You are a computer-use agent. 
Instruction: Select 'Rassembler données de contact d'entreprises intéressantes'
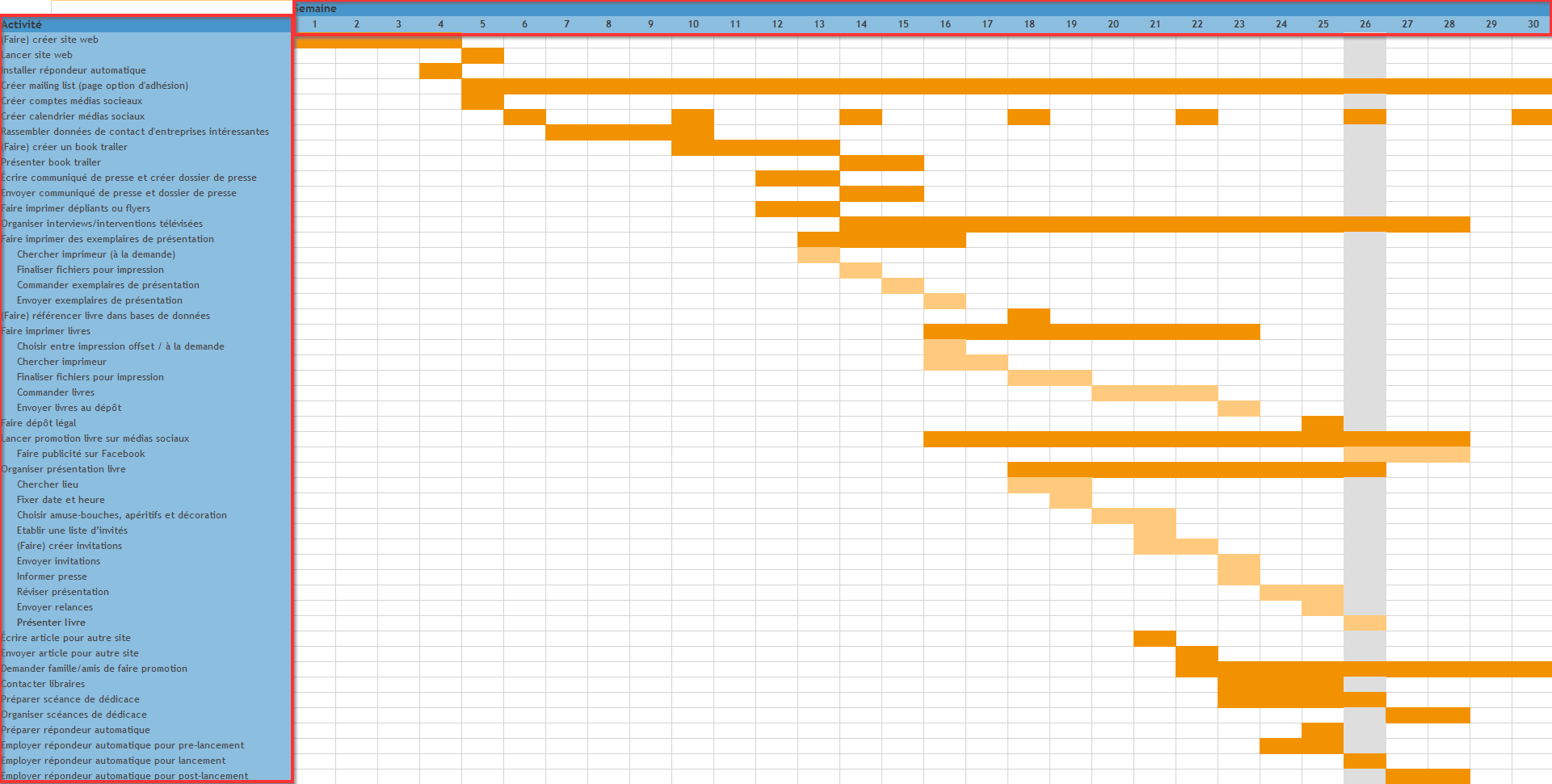click(146, 132)
